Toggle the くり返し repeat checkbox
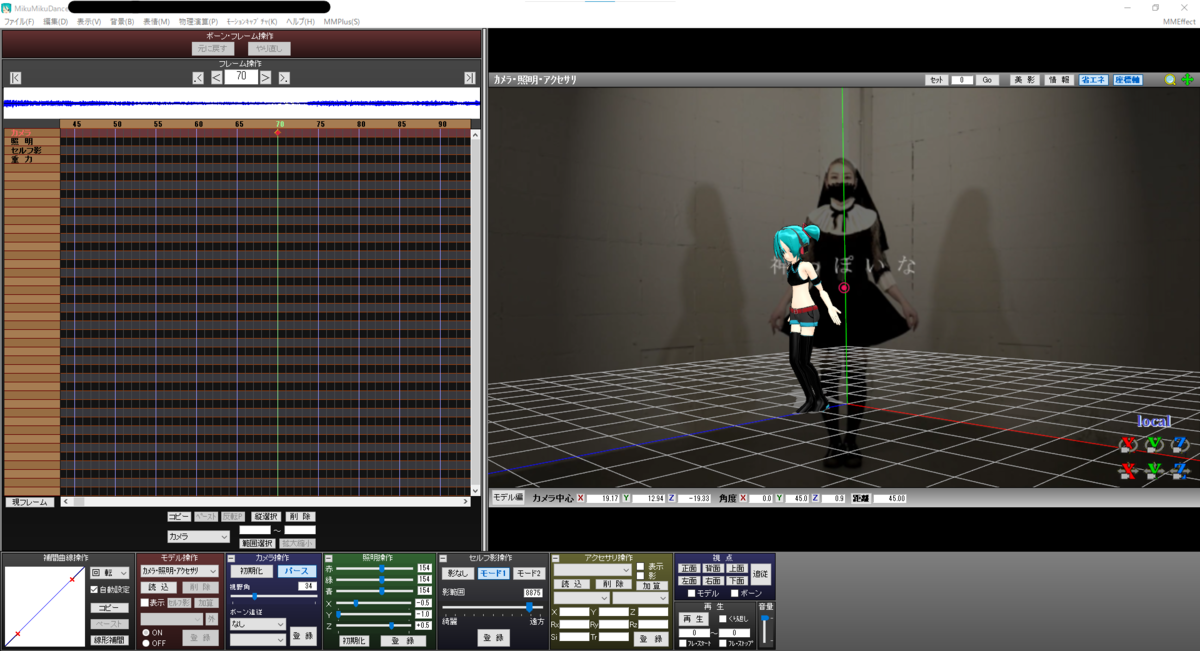The width and height of the screenshot is (1200, 651). pos(722,619)
